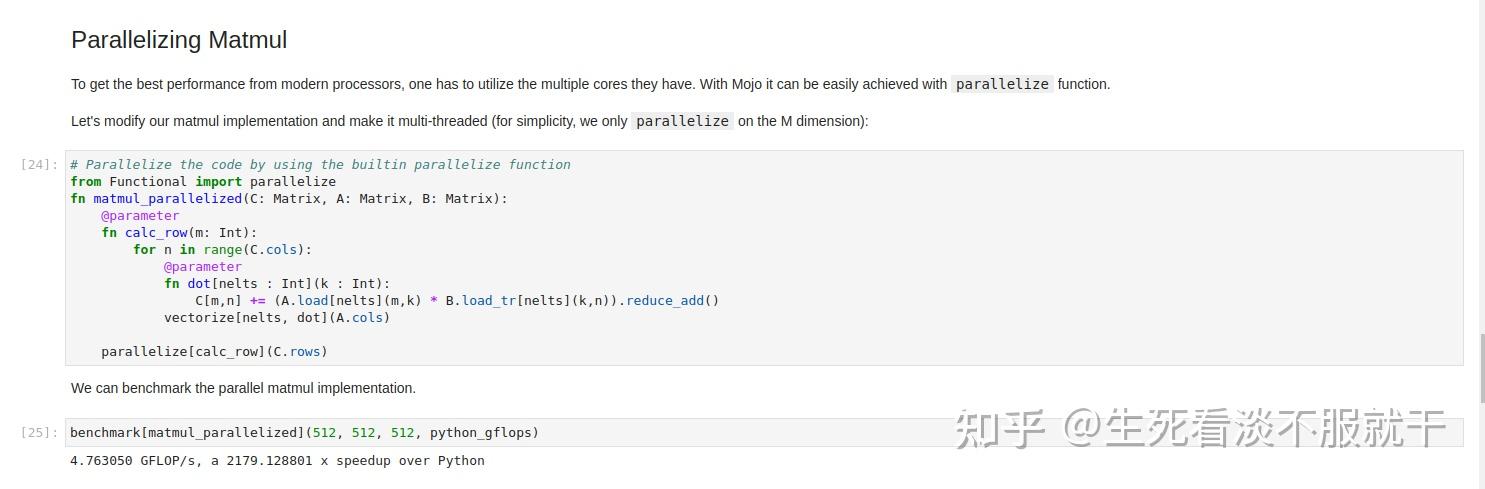Viewport: 1485px width, 489px height.
Task: Click the "parallelize[calc_row](C.rows)" line
Action: tap(214, 352)
